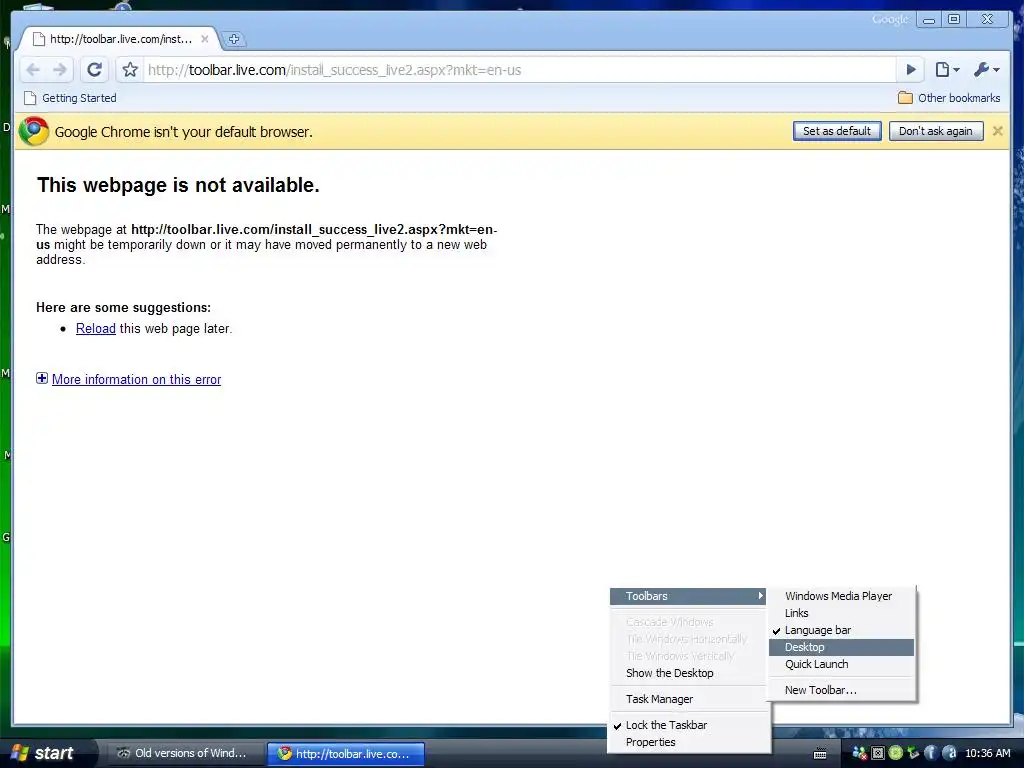Click the Reload link in suggestions
The image size is (1024, 768).
tap(95, 328)
